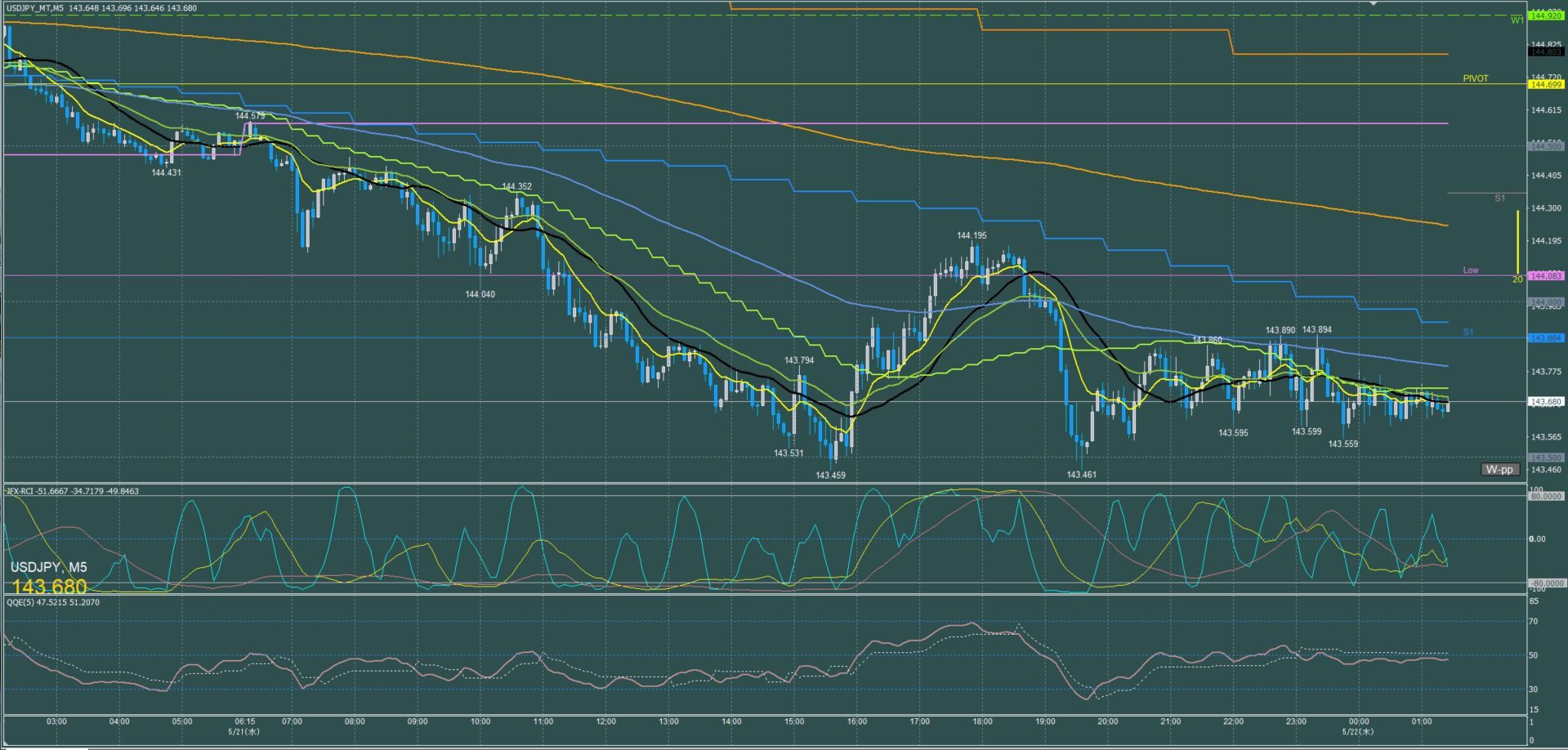The width and height of the screenshot is (1568, 750).
Task: Click the chart shift triangle marker at top
Action: (x=1374, y=3)
